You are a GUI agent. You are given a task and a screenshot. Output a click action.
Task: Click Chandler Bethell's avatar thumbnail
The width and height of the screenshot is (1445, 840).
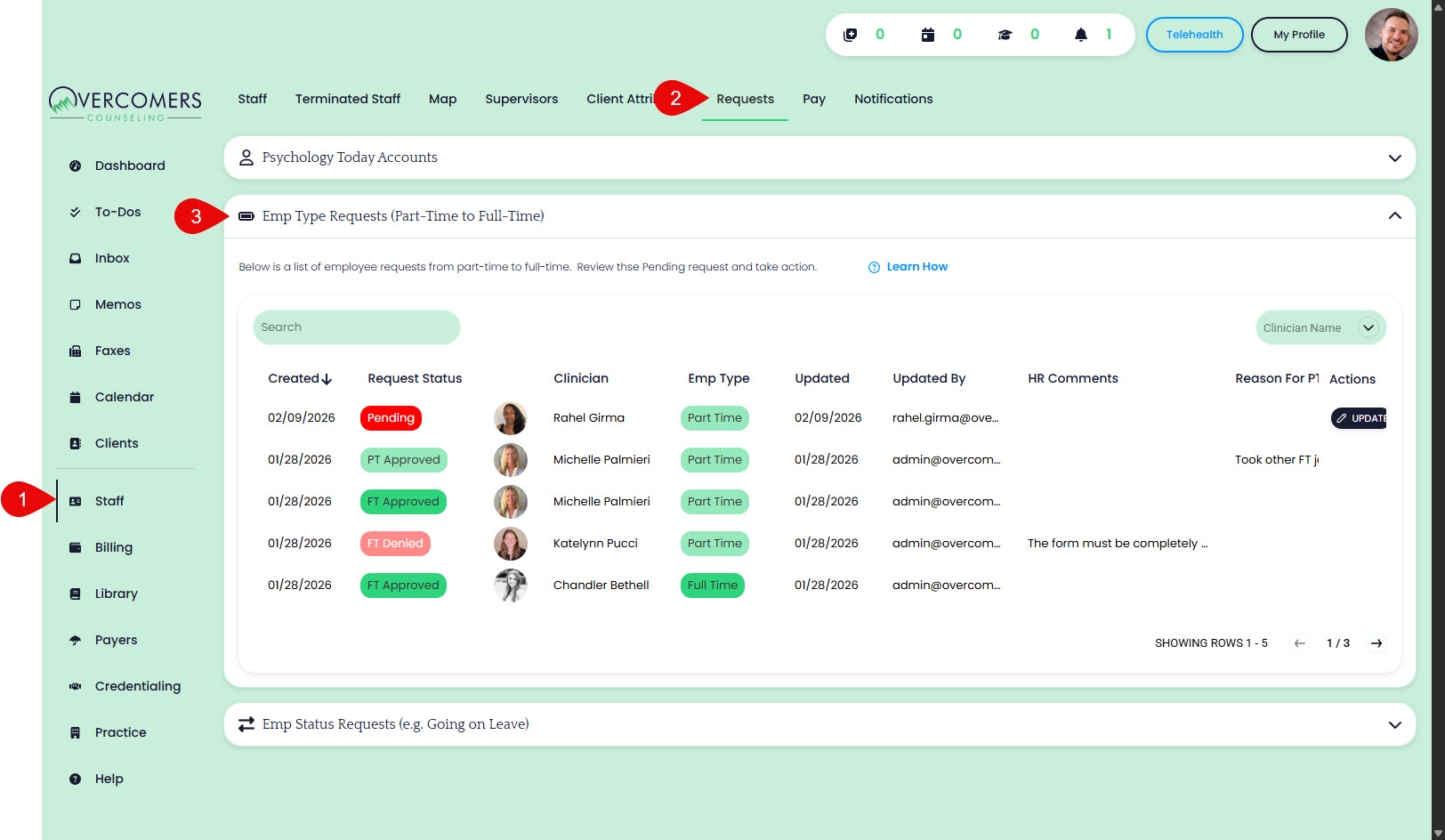pyautogui.click(x=511, y=586)
